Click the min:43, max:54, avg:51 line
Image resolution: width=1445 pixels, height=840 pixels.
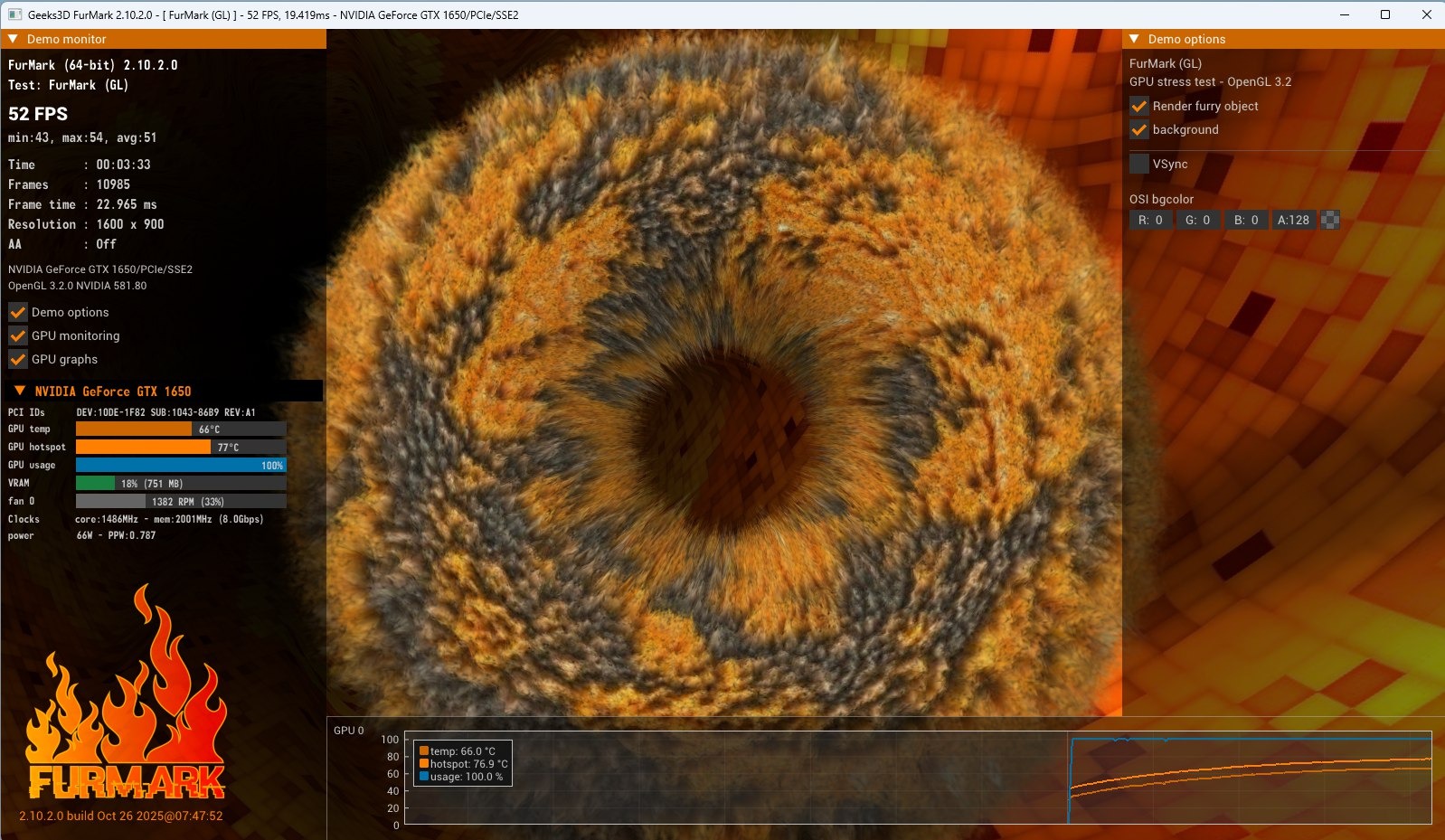pyautogui.click(x=82, y=137)
